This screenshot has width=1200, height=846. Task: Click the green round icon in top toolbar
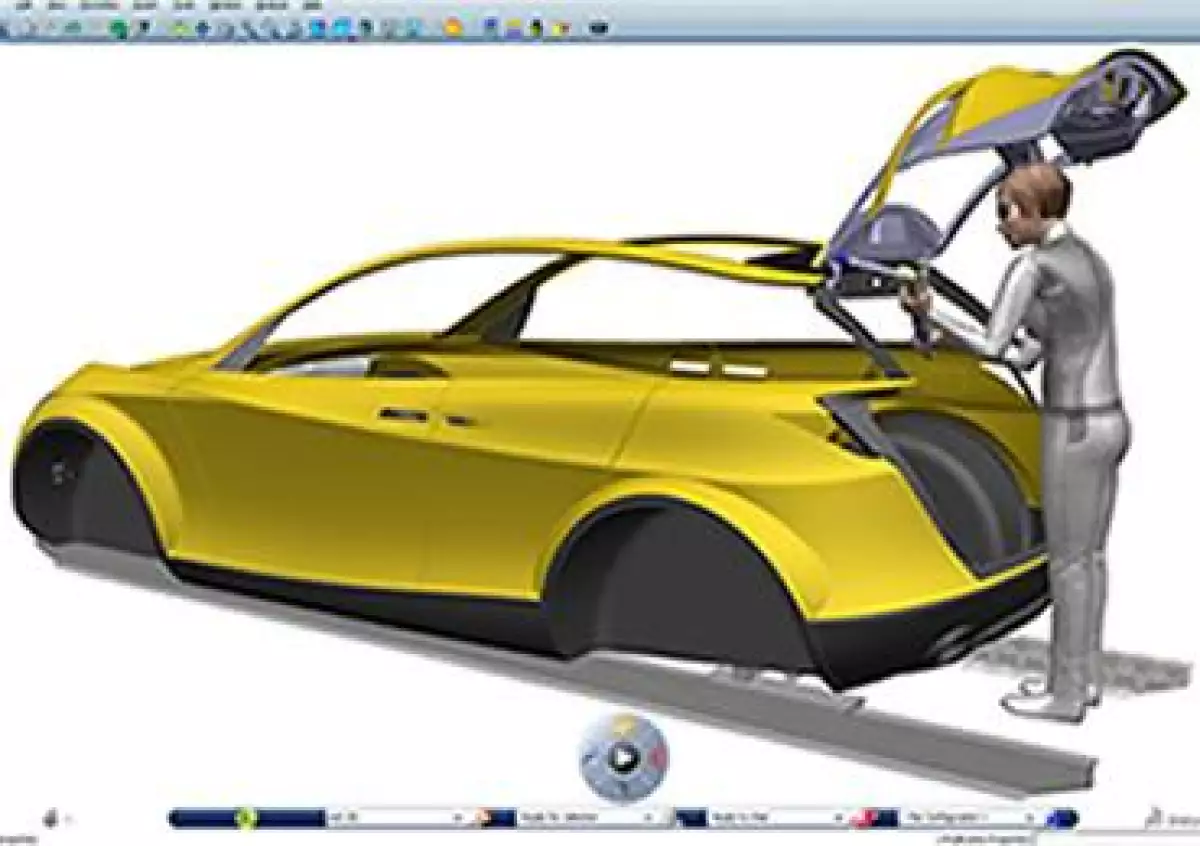coord(119,29)
